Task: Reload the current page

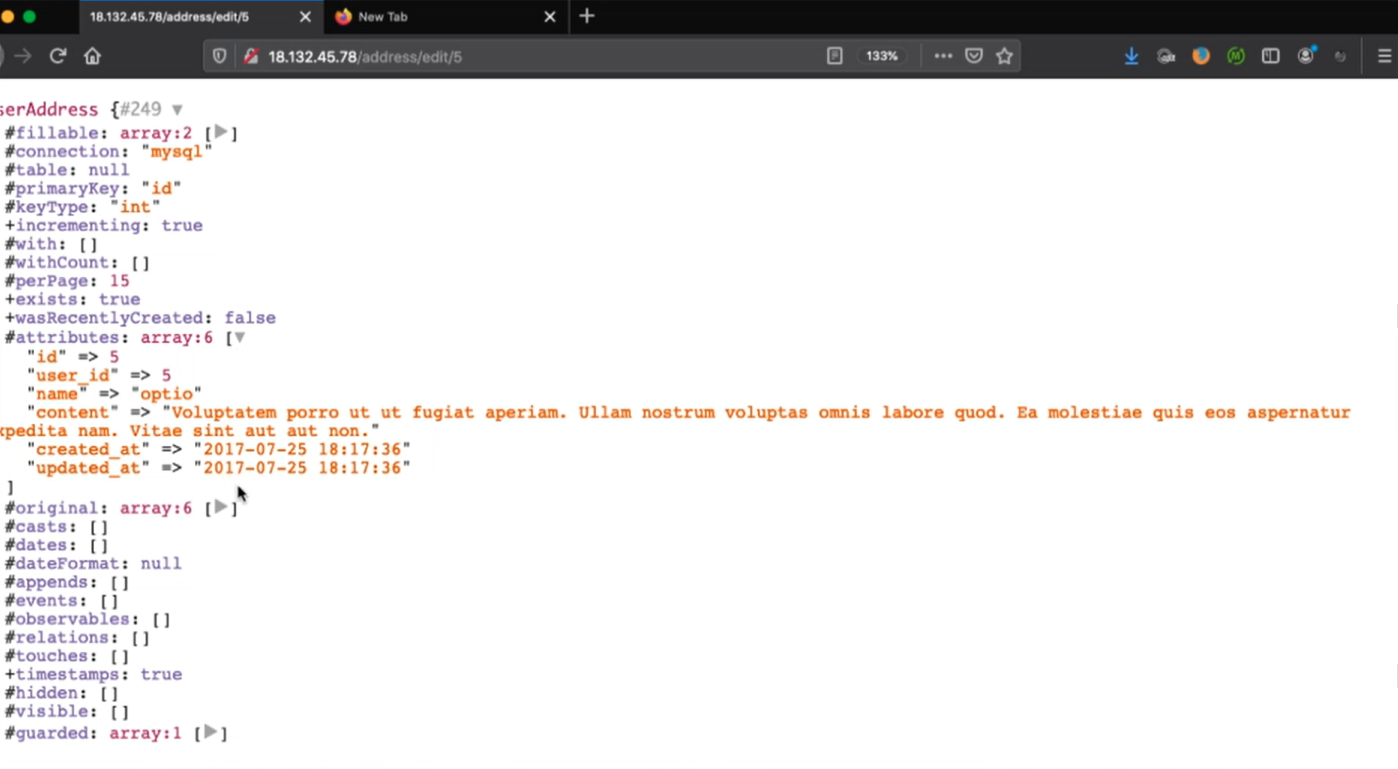Action: 58,56
